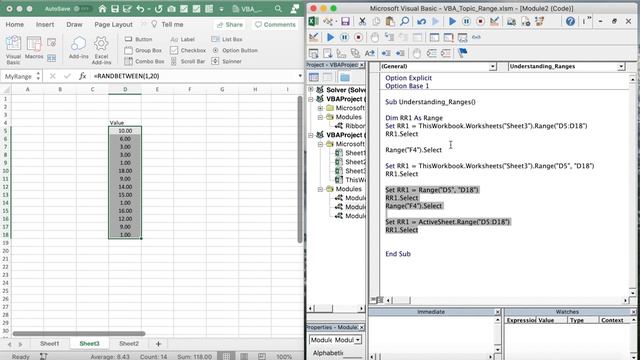640x360 pixels.
Task: Switch to Normal view in Excel status bar
Action: [227, 356]
